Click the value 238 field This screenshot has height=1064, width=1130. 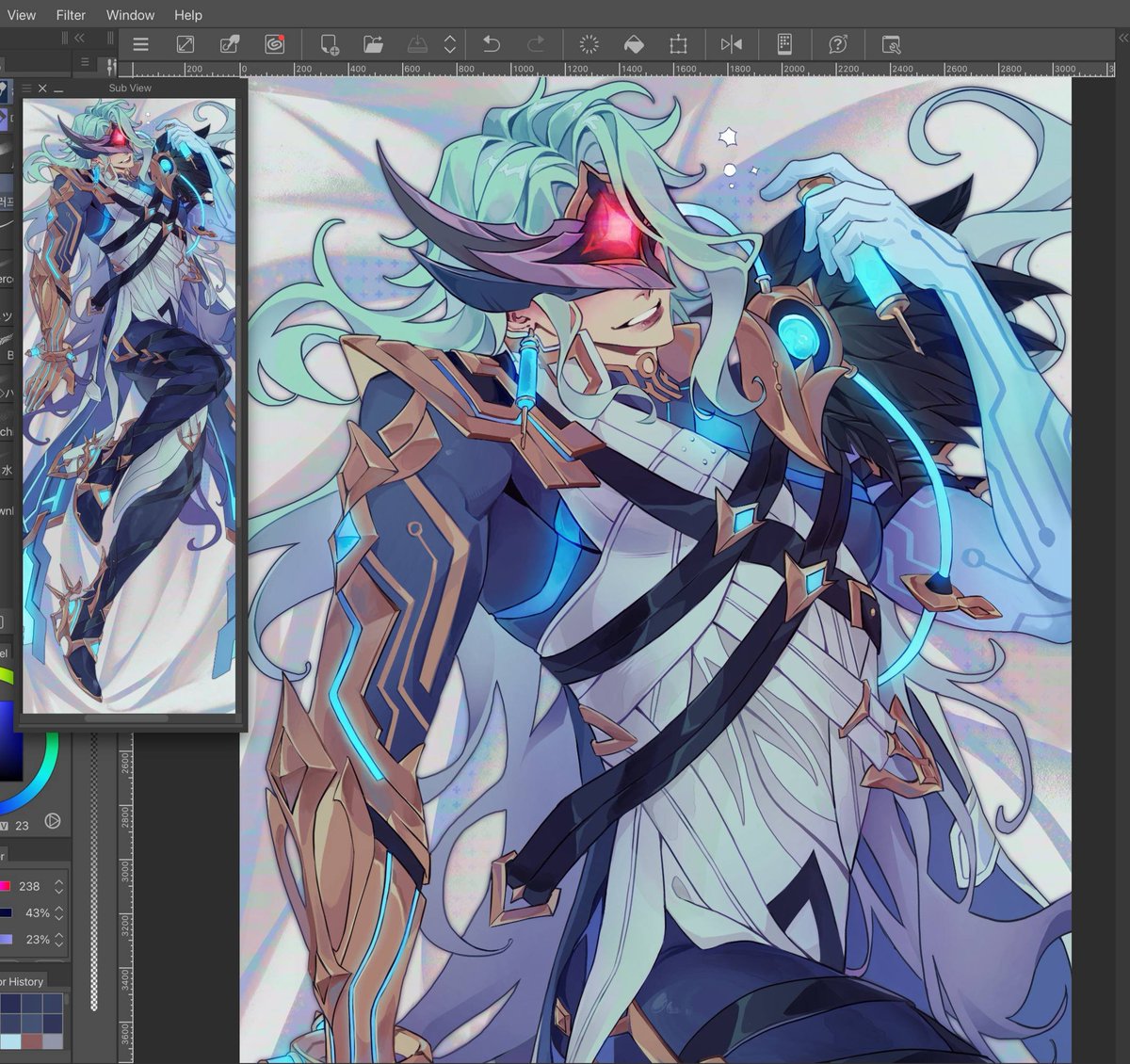pos(29,886)
